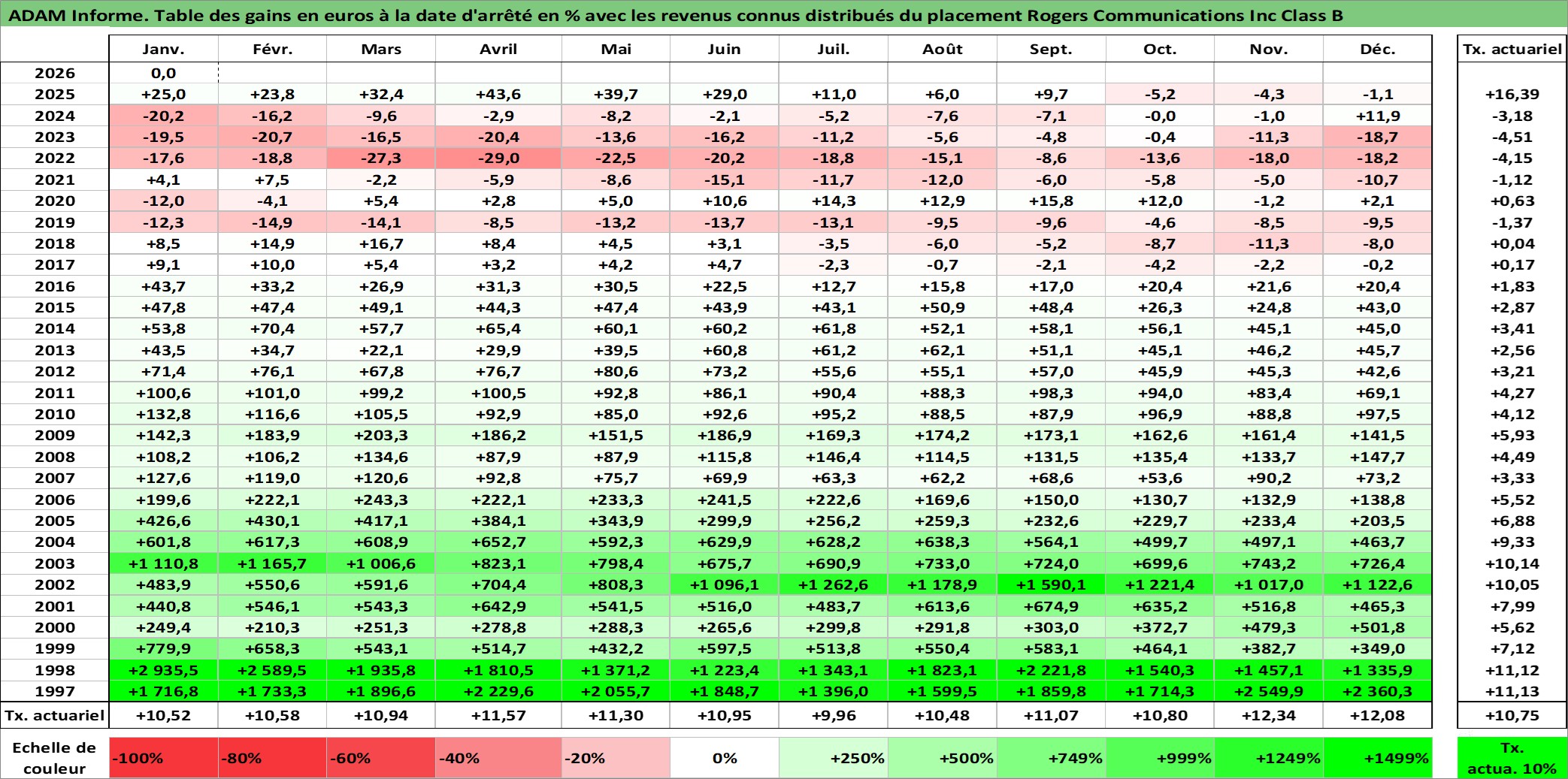Click the +203,3 cell in 2009
This screenshot has height=779, width=1568.
pyautogui.click(x=381, y=436)
